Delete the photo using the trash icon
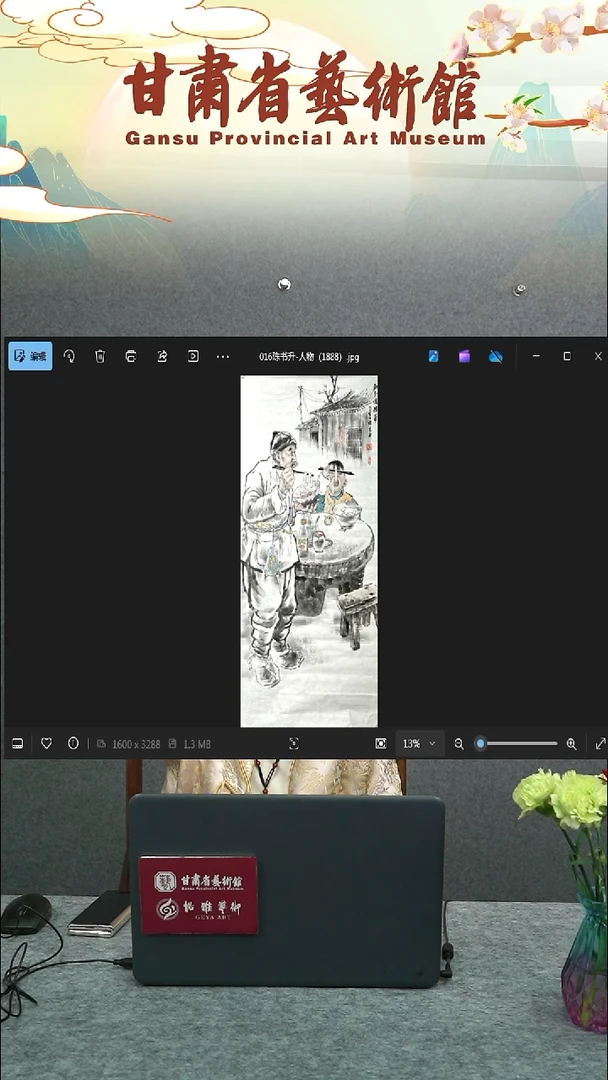Screen dimensions: 608x1080 tap(100, 356)
